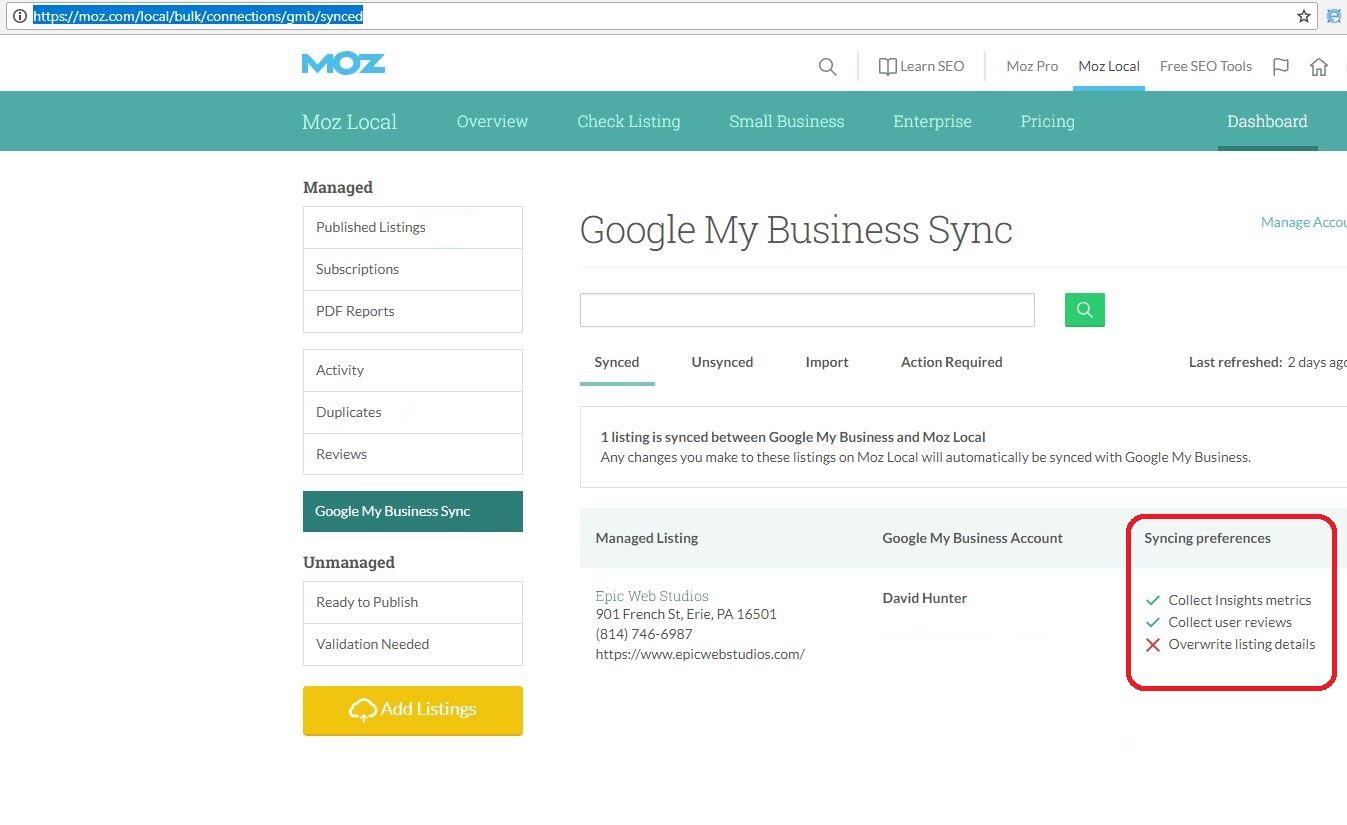The width and height of the screenshot is (1347, 825).
Task: Bookmark the page with the star icon
Action: [1304, 16]
